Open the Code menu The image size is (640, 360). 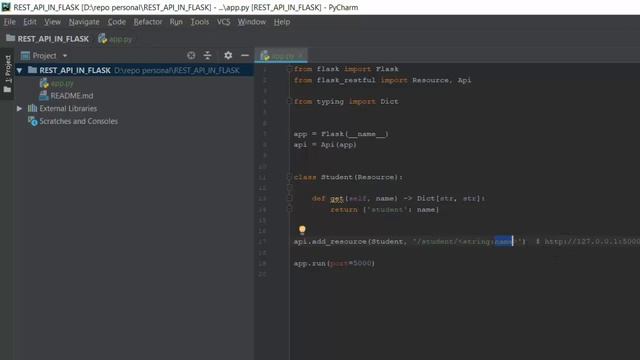coord(117,22)
